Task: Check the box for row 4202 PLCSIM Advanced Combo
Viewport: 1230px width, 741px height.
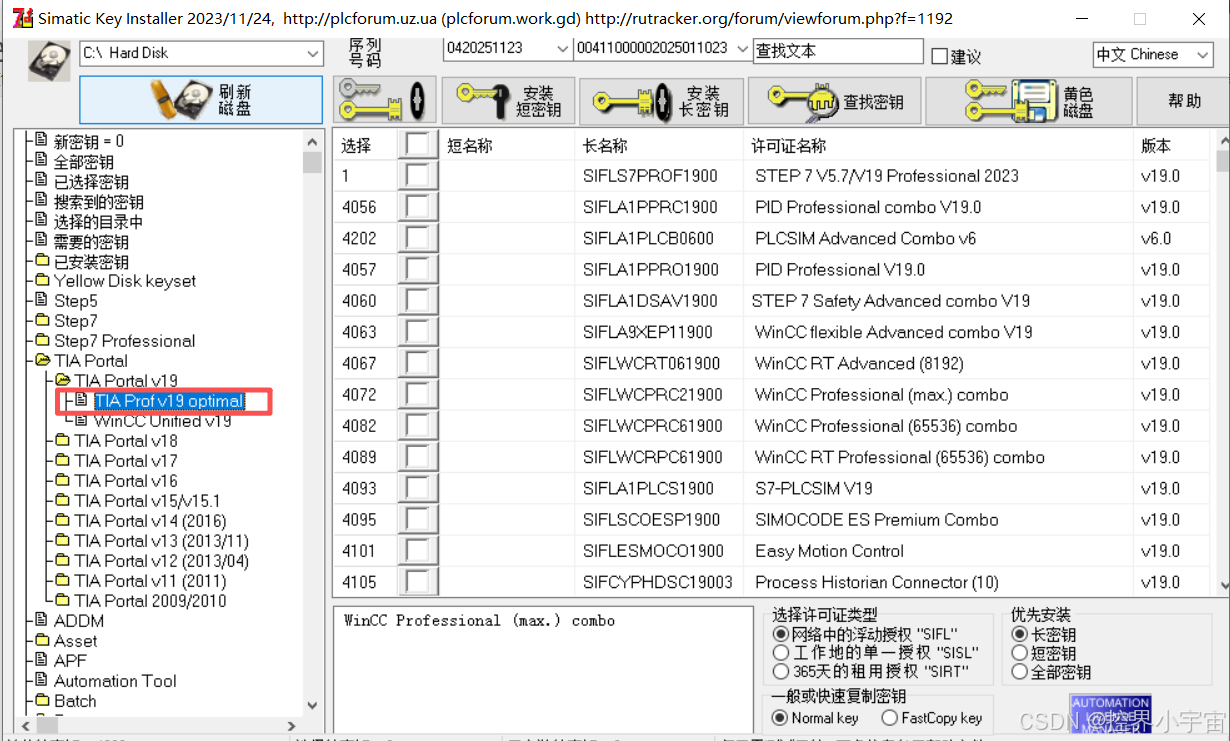Action: click(x=418, y=238)
